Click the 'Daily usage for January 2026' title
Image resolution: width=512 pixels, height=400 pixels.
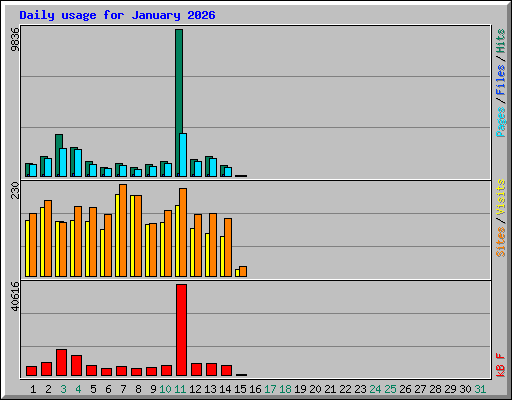click(x=117, y=15)
